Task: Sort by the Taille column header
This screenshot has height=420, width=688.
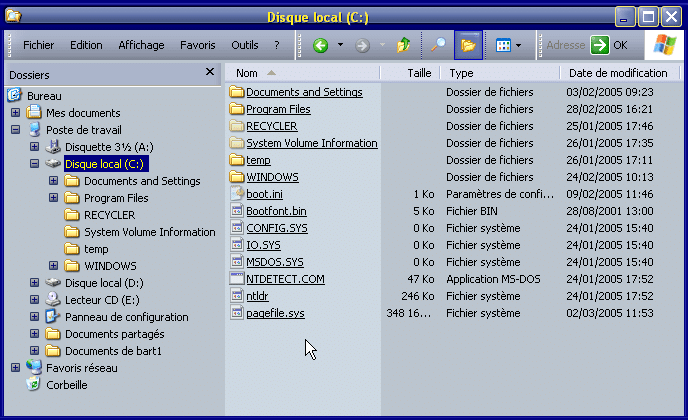Action: pyautogui.click(x=410, y=73)
